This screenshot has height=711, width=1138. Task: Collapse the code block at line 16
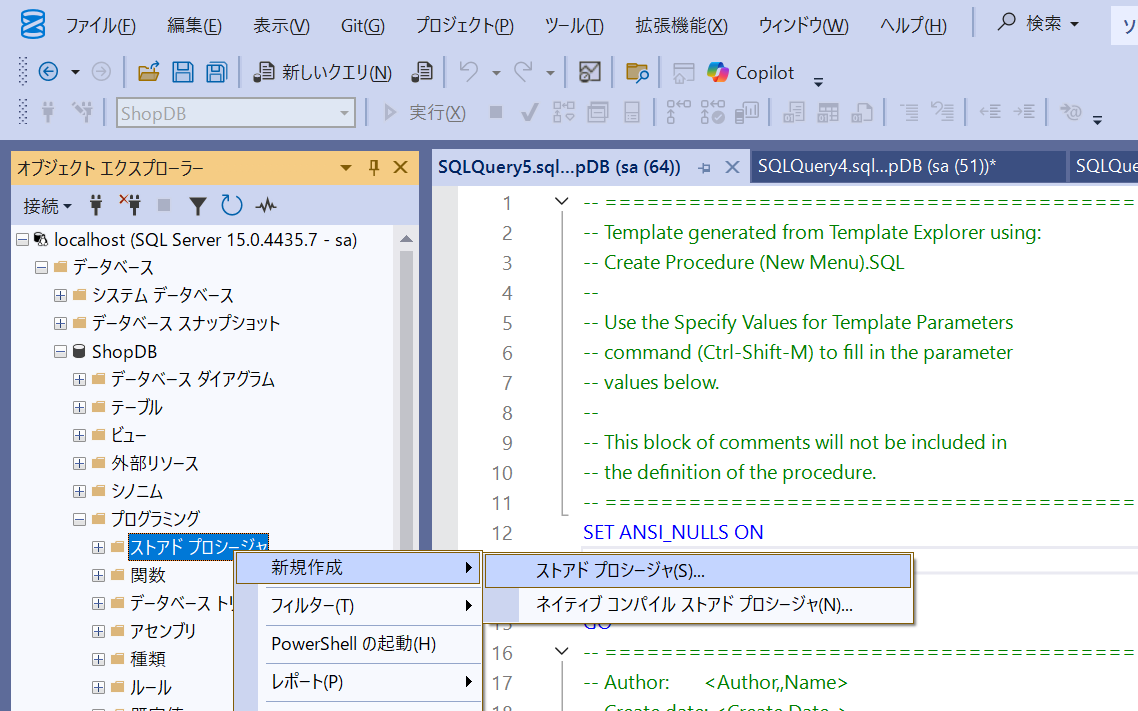click(x=561, y=651)
